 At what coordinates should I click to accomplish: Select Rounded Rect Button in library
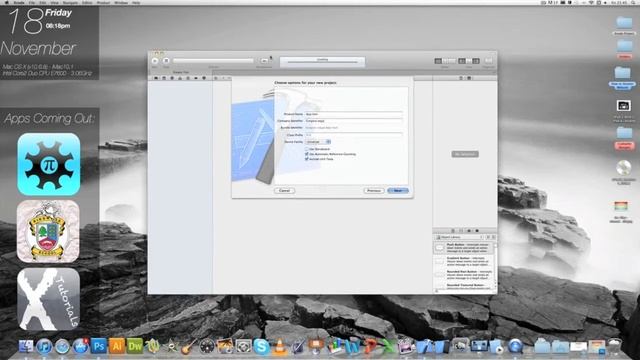click(463, 274)
